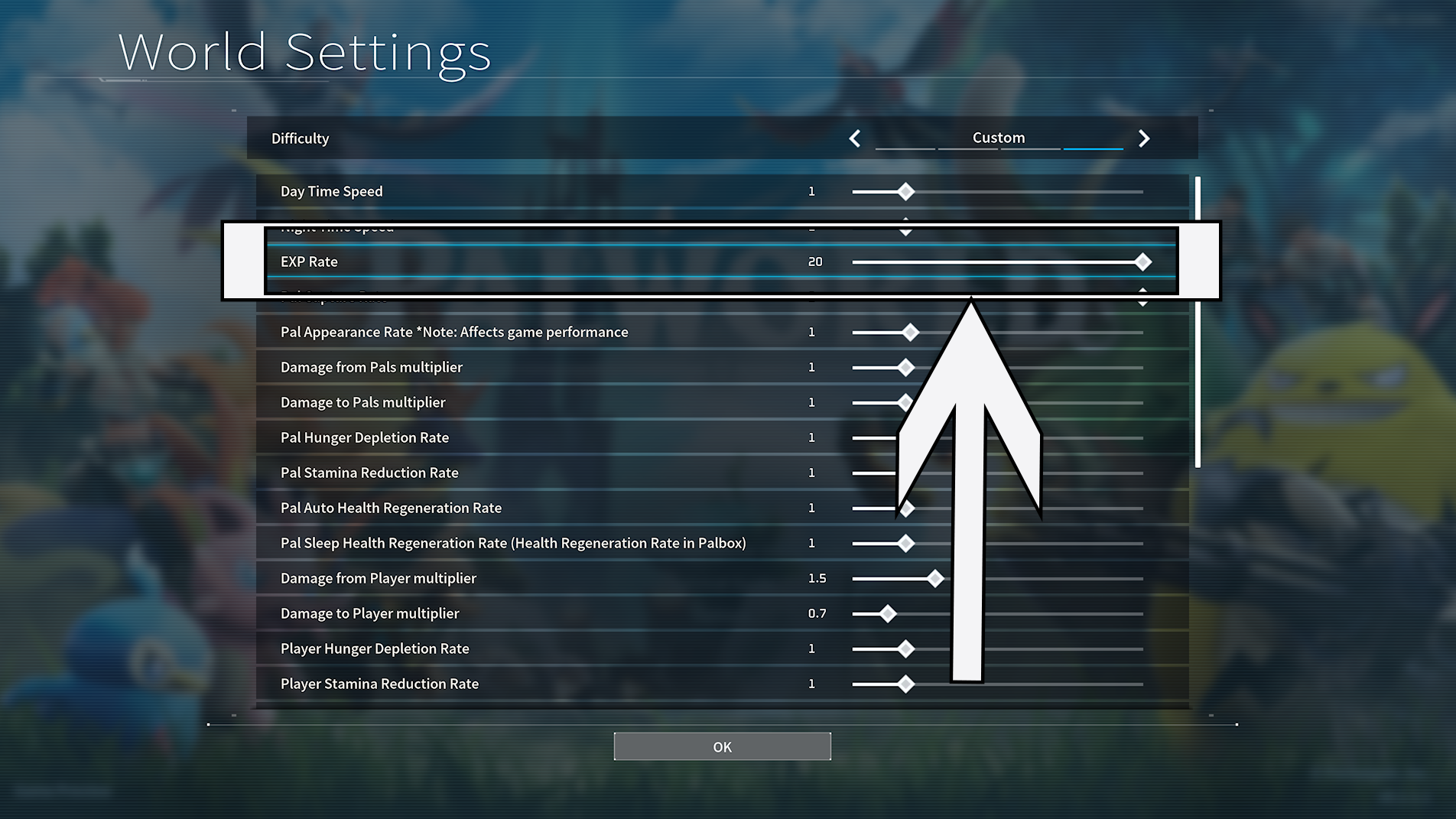Image resolution: width=1456 pixels, height=819 pixels.
Task: Click the Player Stamina Reduction Rate slider
Action: pos(905,684)
